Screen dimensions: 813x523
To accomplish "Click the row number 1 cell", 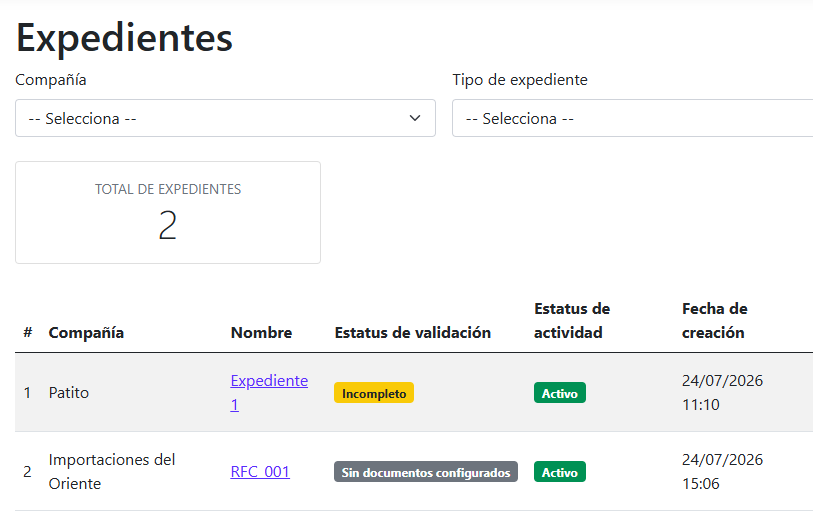I will [27, 392].
